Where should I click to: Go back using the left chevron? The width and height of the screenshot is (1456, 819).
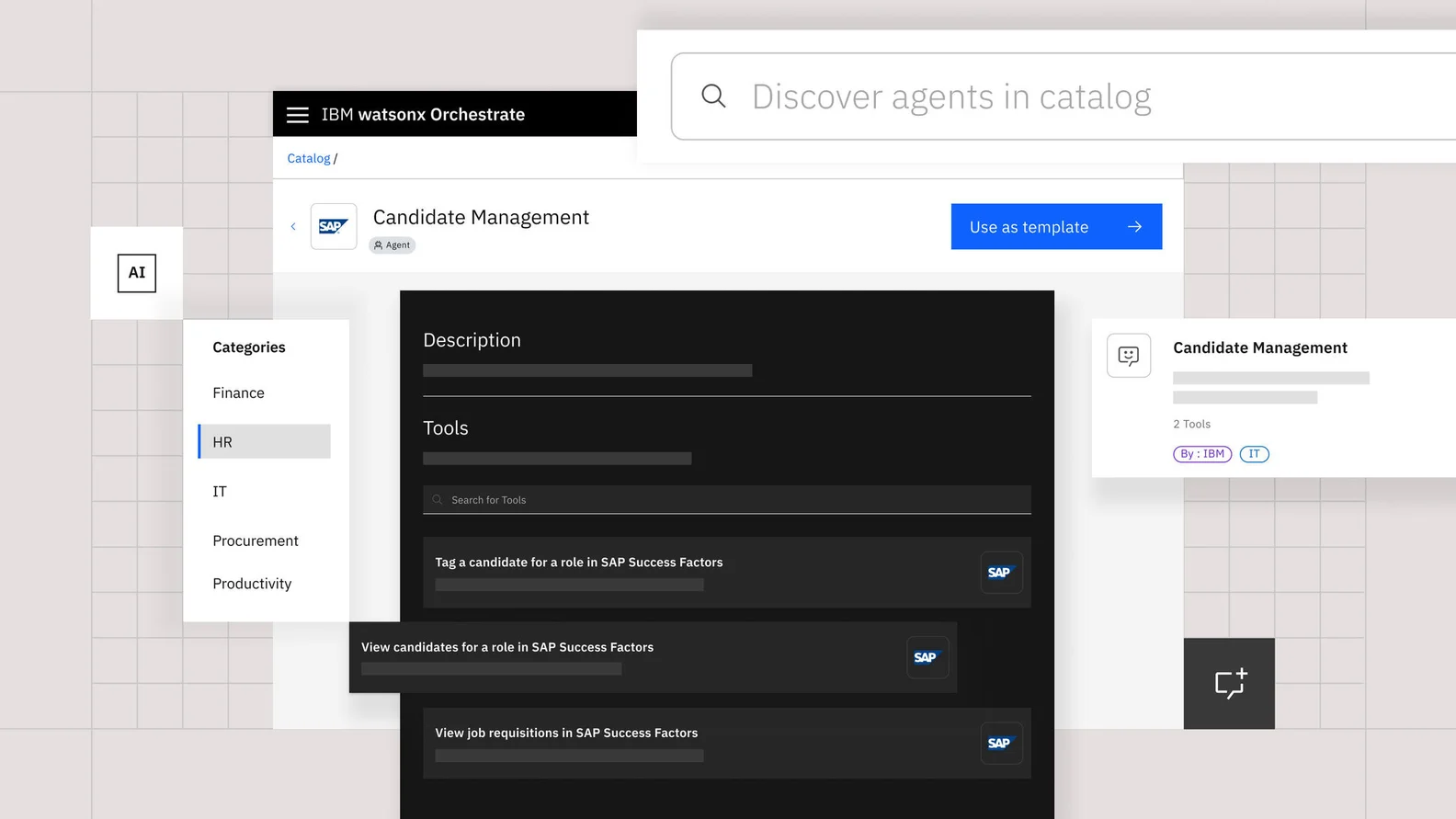pyautogui.click(x=293, y=226)
